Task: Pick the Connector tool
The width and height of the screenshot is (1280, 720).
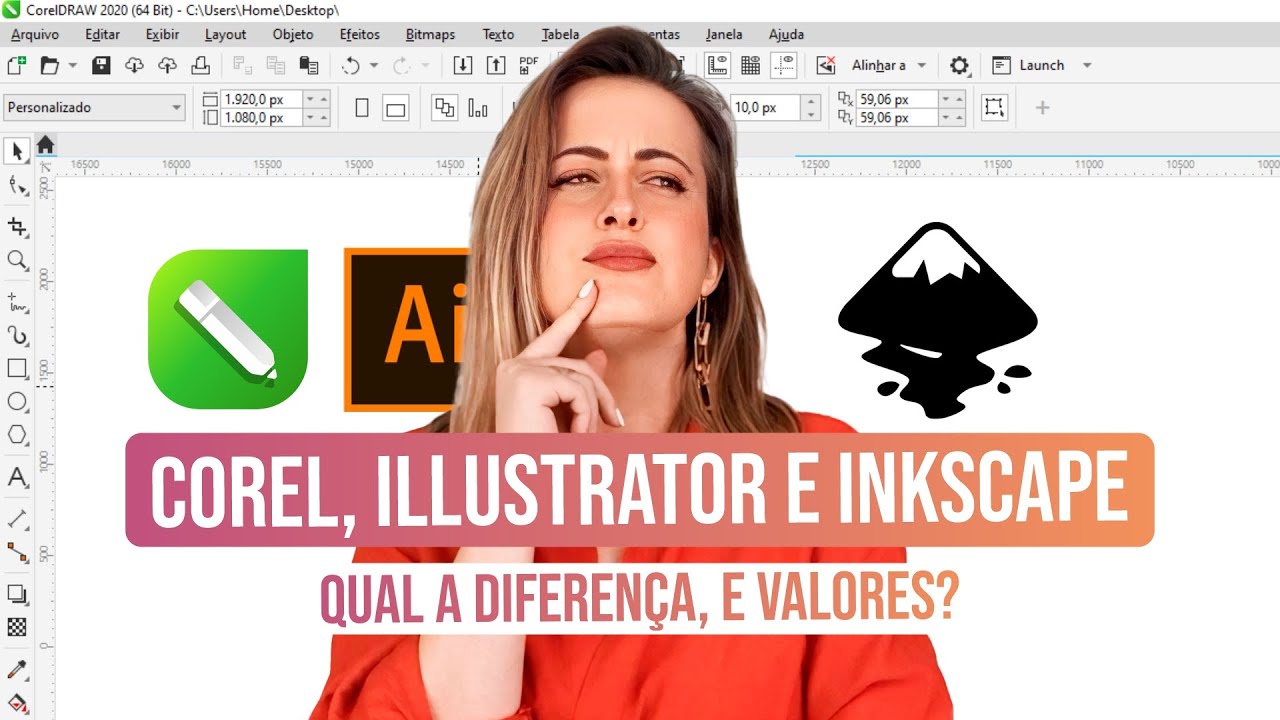Action: (17, 552)
